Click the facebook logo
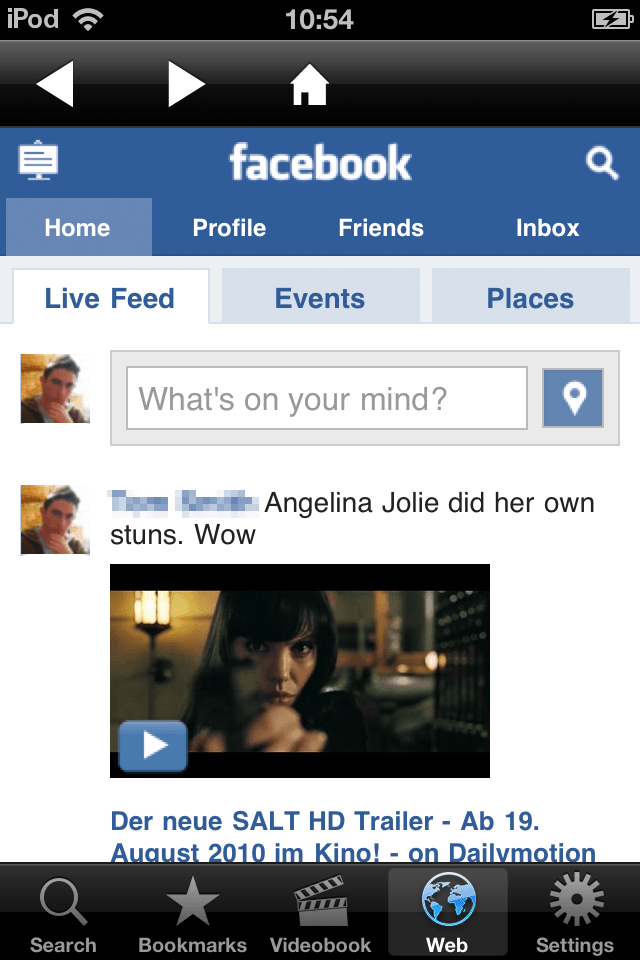Image resolution: width=640 pixels, height=960 pixels. point(320,163)
